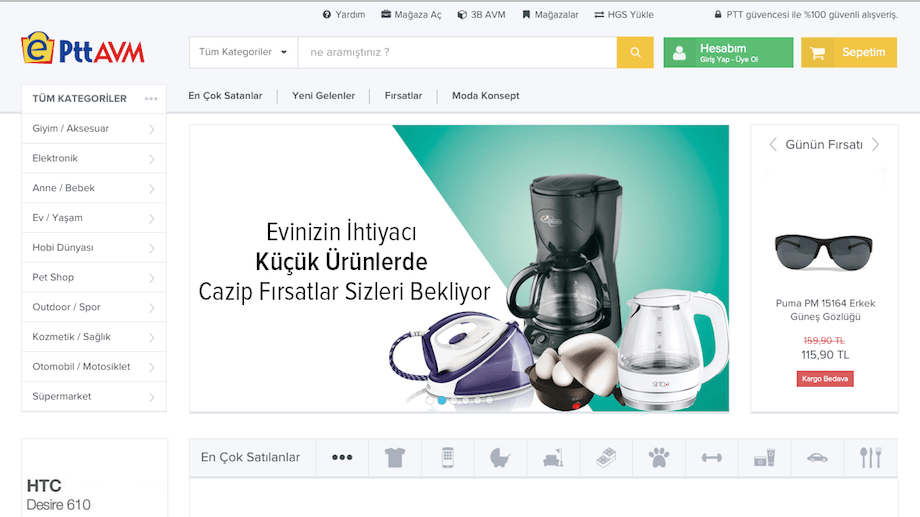Open the En Çok Satanlar tab
This screenshot has height=517, width=920.
click(225, 96)
